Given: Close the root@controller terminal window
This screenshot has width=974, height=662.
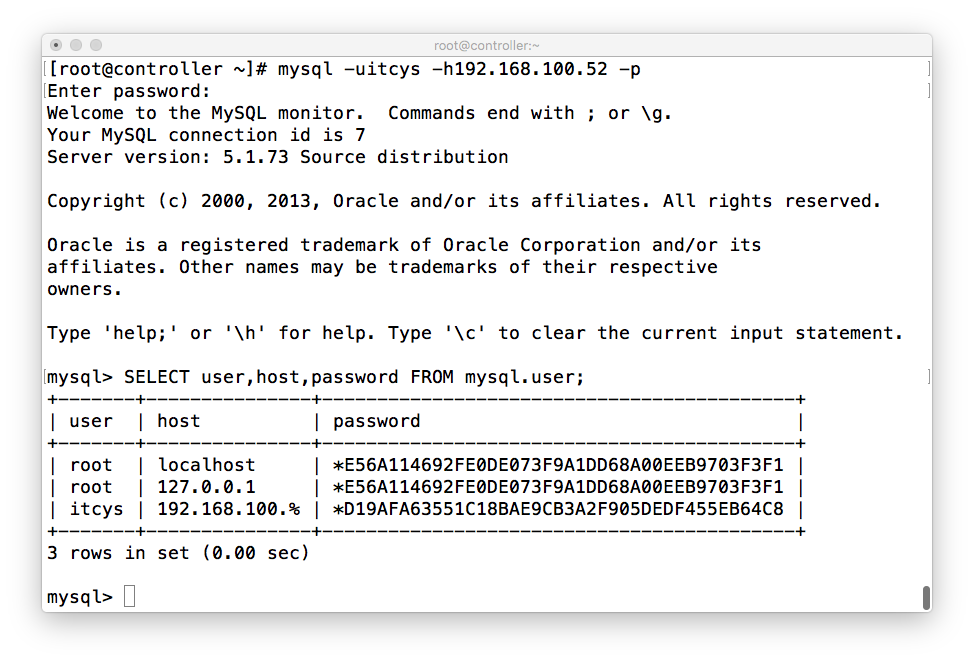Looking at the screenshot, I should coord(56,45).
